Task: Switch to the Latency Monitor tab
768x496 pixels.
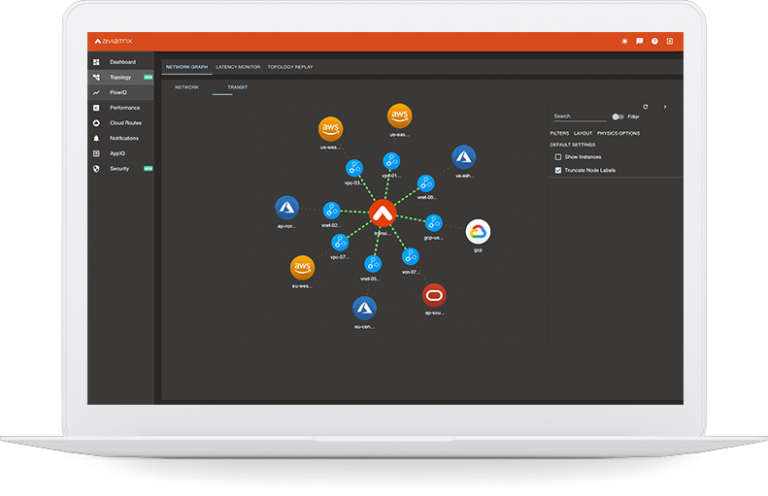Action: [238, 67]
